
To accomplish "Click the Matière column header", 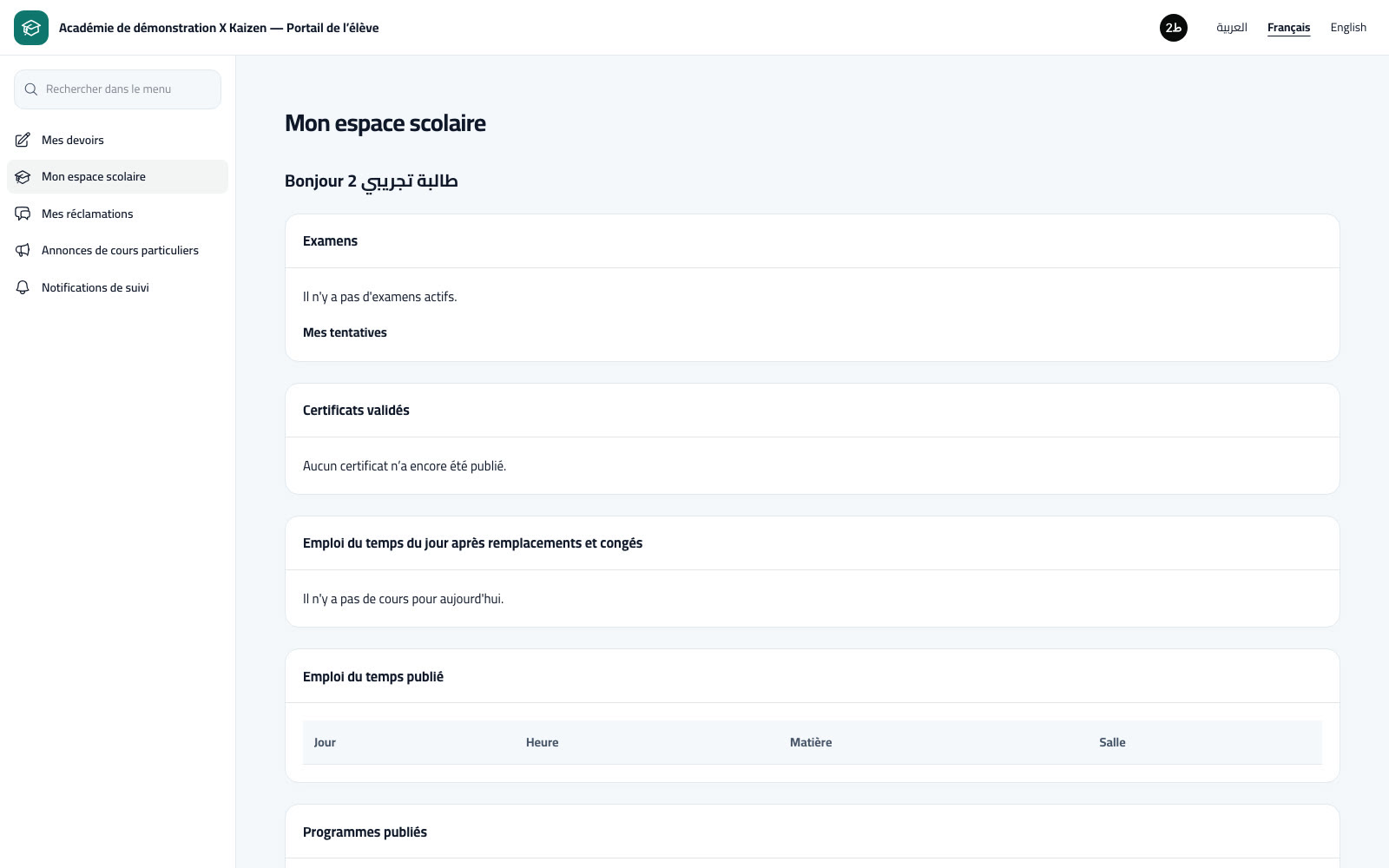I will coord(811,742).
